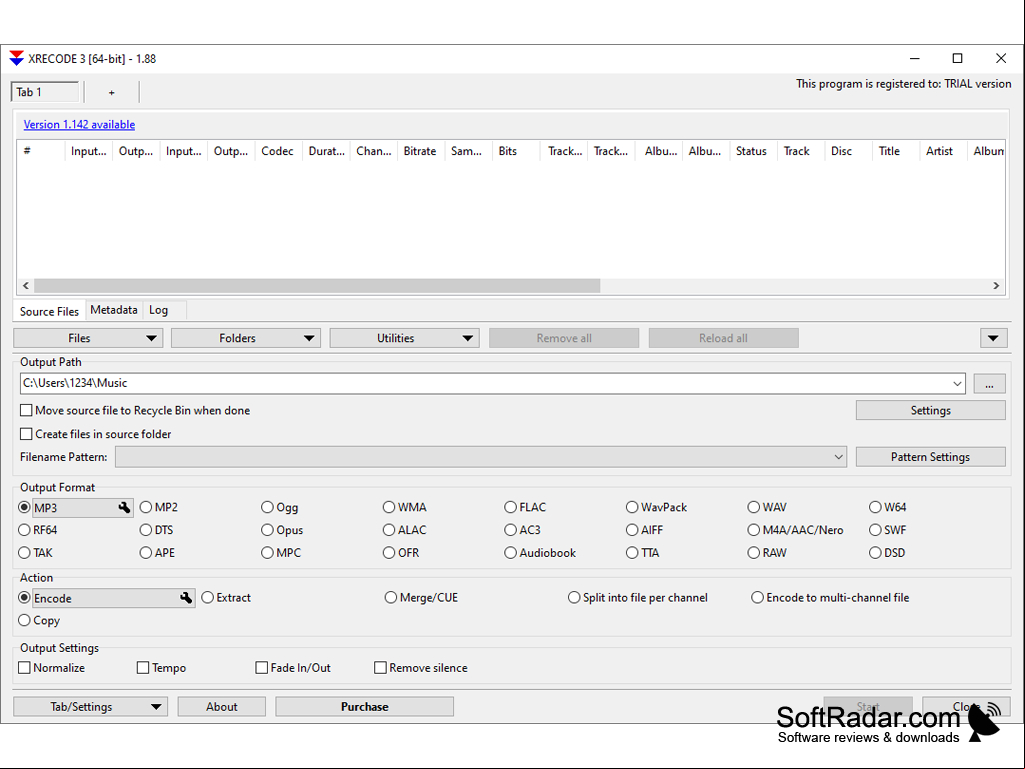Select FLAC output format
Image resolution: width=1025 pixels, height=769 pixels.
coord(511,507)
